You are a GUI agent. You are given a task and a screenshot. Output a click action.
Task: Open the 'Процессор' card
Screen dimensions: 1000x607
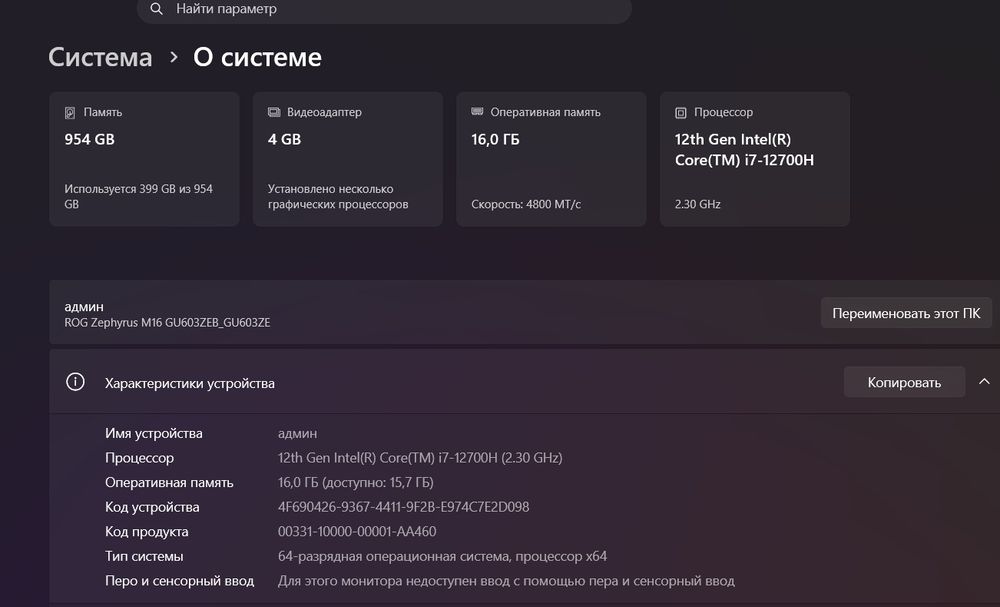pos(754,159)
